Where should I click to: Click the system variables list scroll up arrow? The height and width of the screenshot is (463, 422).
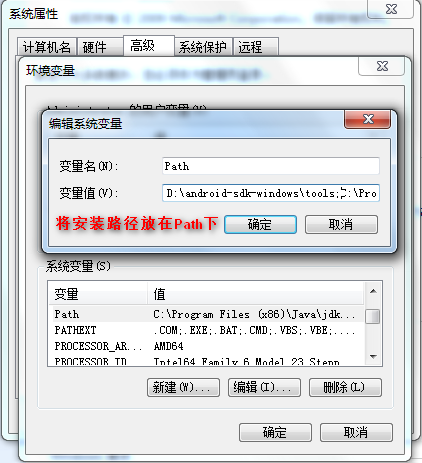tap(373, 291)
